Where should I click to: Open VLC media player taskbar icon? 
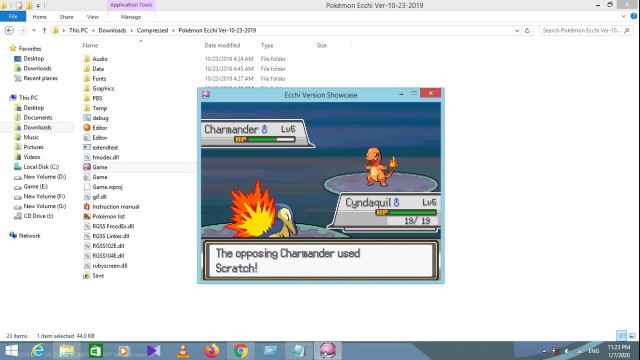[x=183, y=351]
